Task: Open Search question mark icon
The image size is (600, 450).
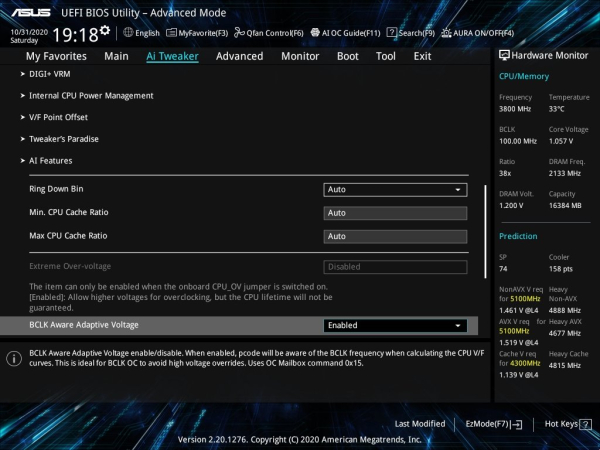Action: (391, 33)
